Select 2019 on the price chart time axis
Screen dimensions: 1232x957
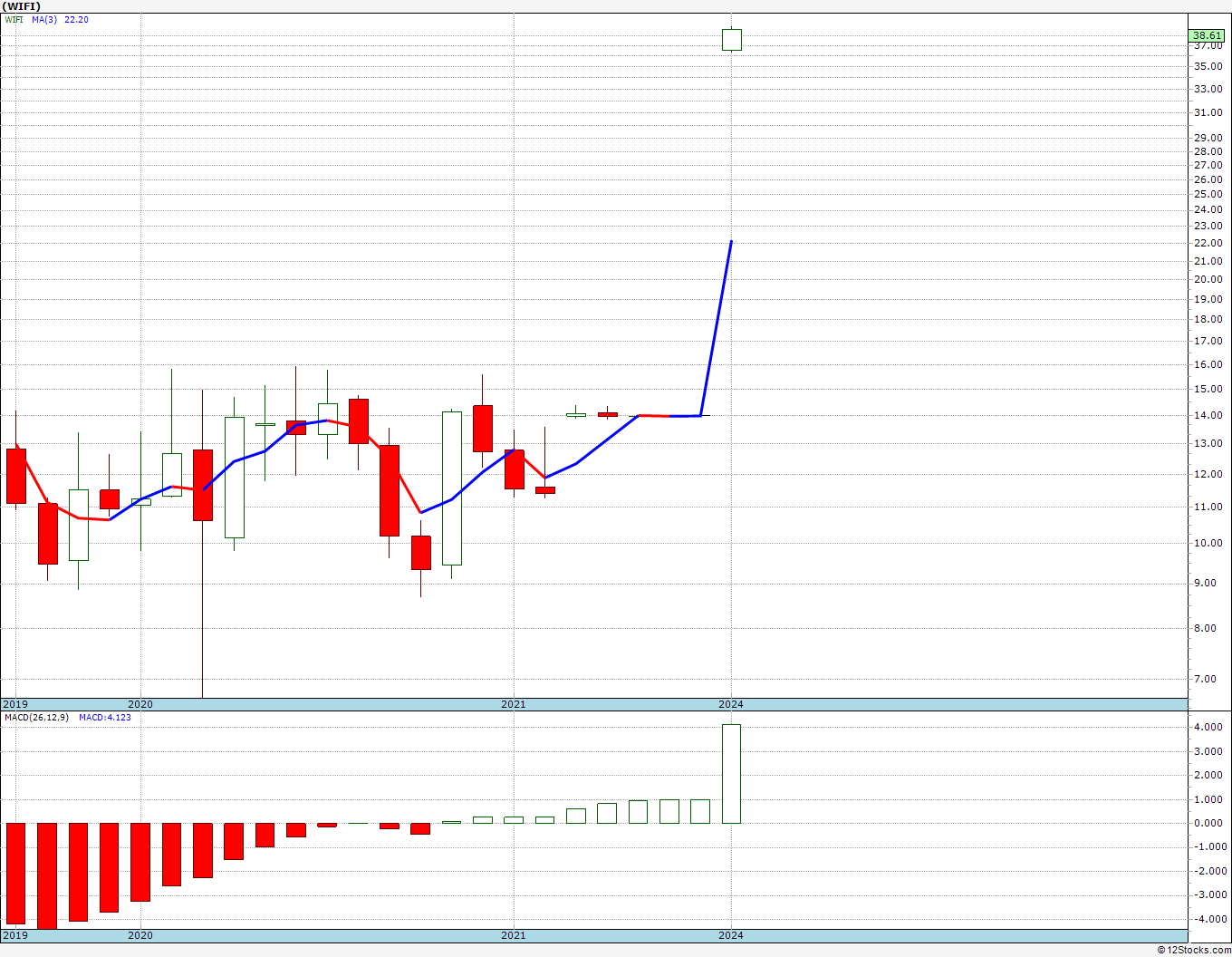tap(15, 704)
